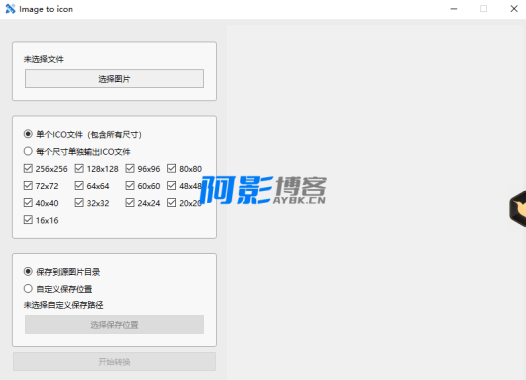The width and height of the screenshot is (526, 380).
Task: Click the hexagon bird icon at right edge
Action: click(x=518, y=209)
